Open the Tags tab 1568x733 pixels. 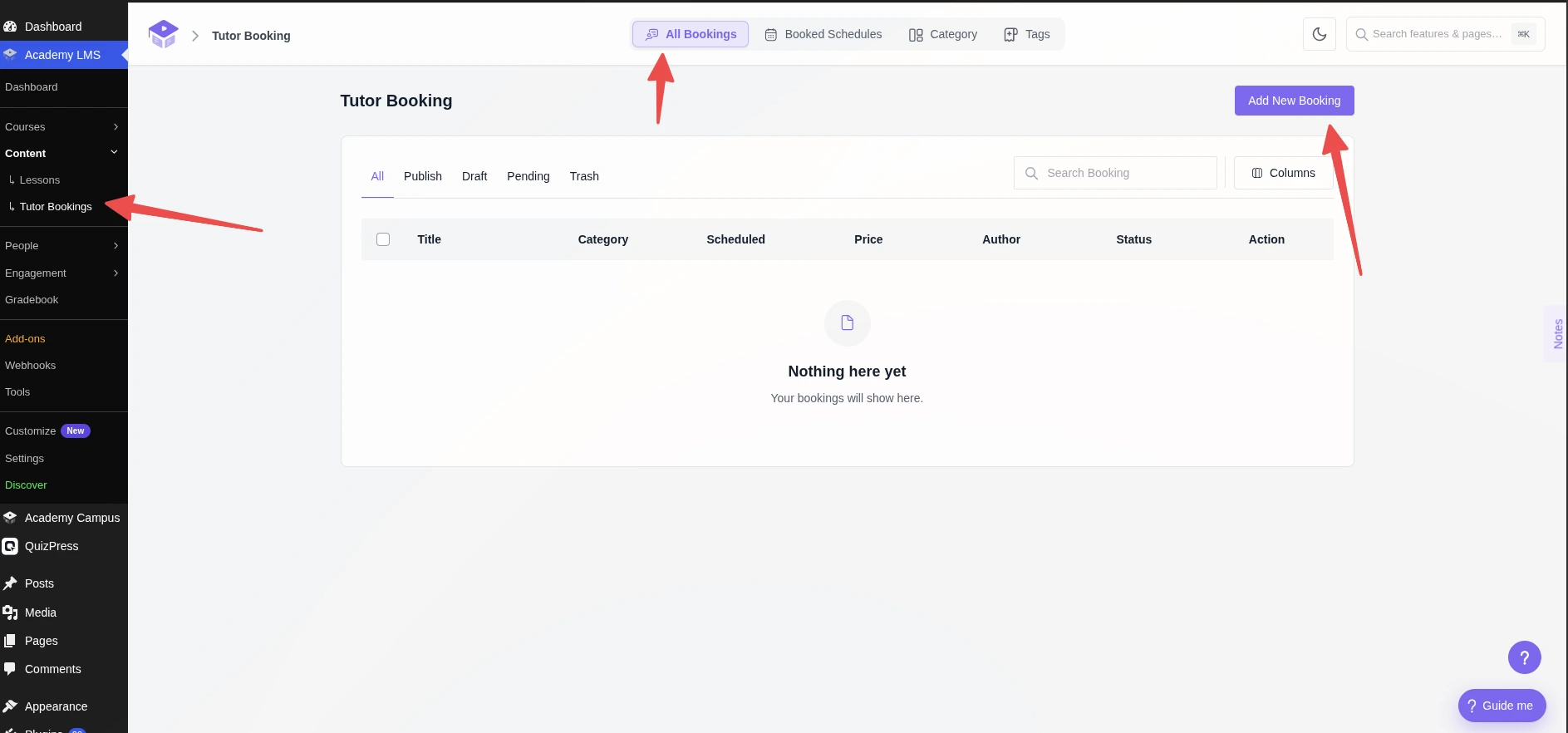[1027, 34]
